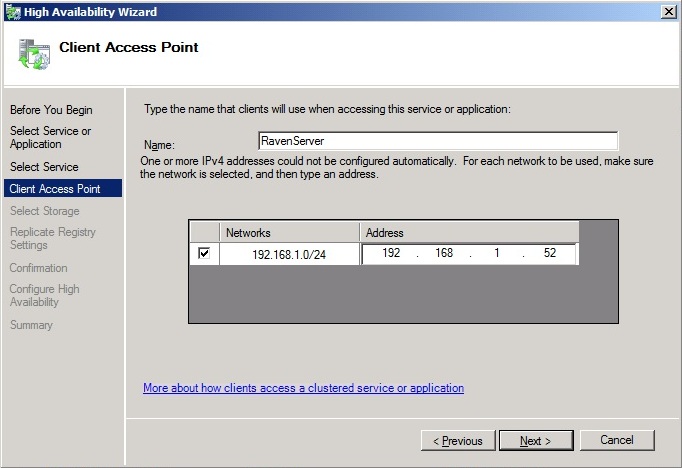This screenshot has width=682, height=468.
Task: Click the Client Access Point heading text
Action: pos(129,47)
